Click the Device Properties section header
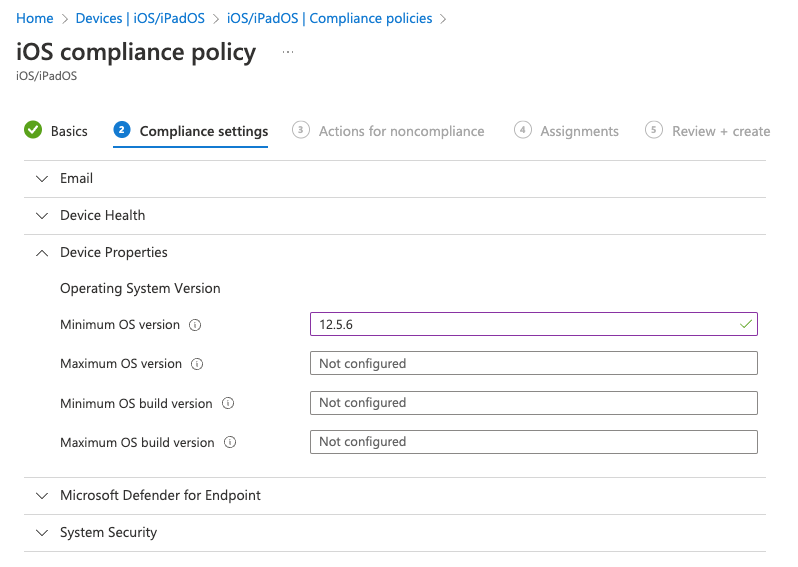This screenshot has height=567, width=798. 395,252
